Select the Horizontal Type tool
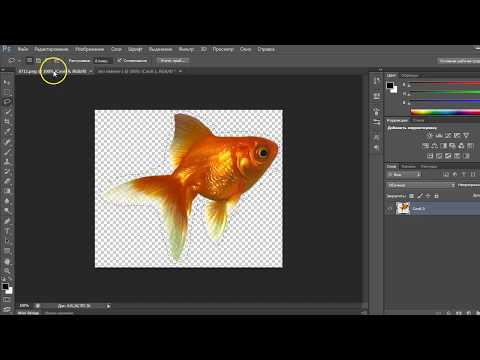Viewport: 480px width, 360px height. tap(7, 231)
